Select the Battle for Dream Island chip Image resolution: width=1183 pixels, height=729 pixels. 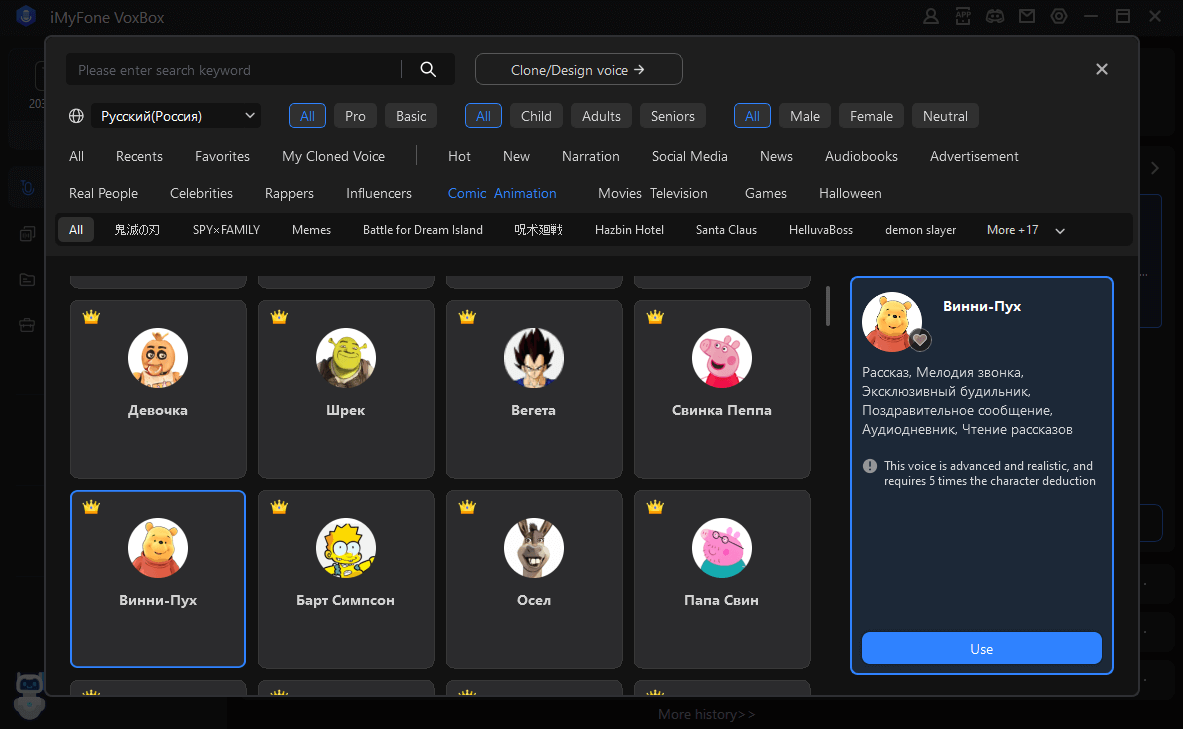click(422, 230)
